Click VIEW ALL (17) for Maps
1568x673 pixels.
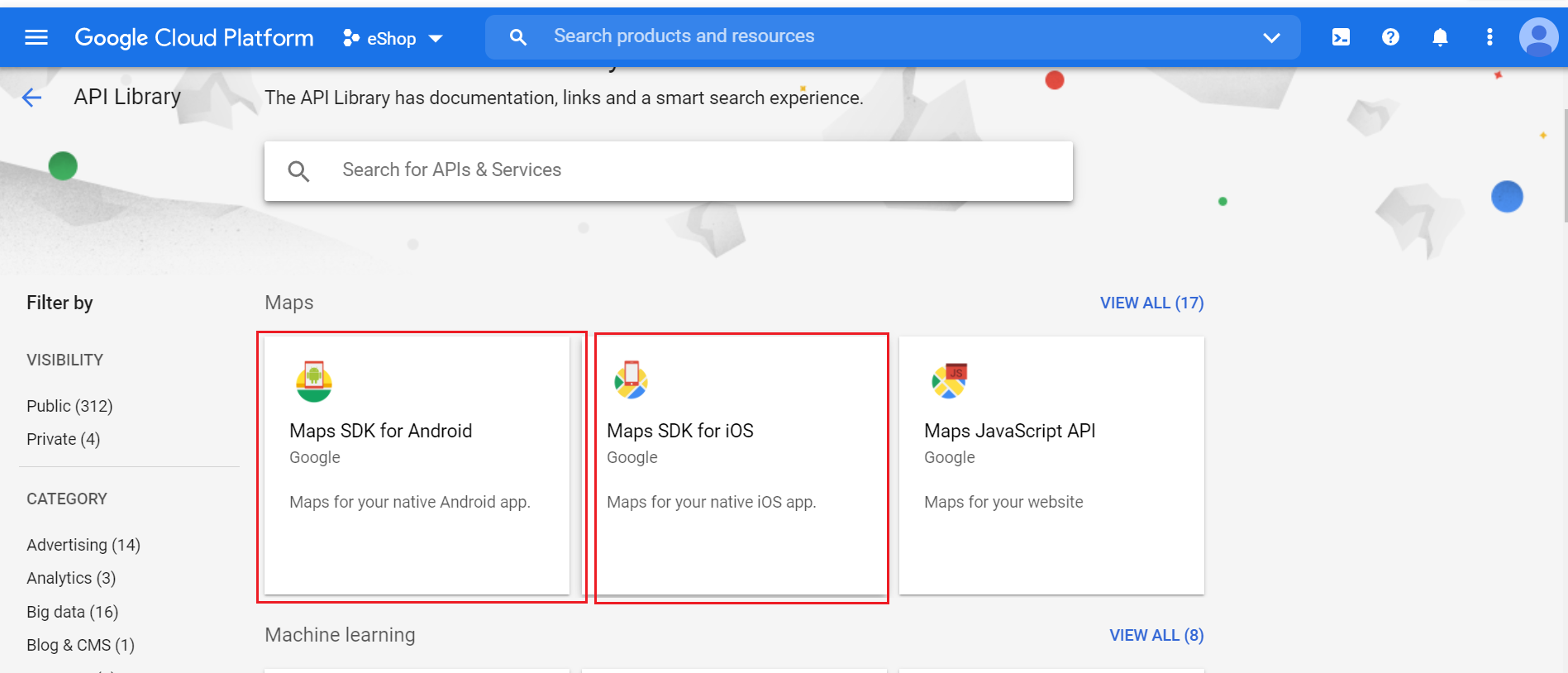point(1151,303)
